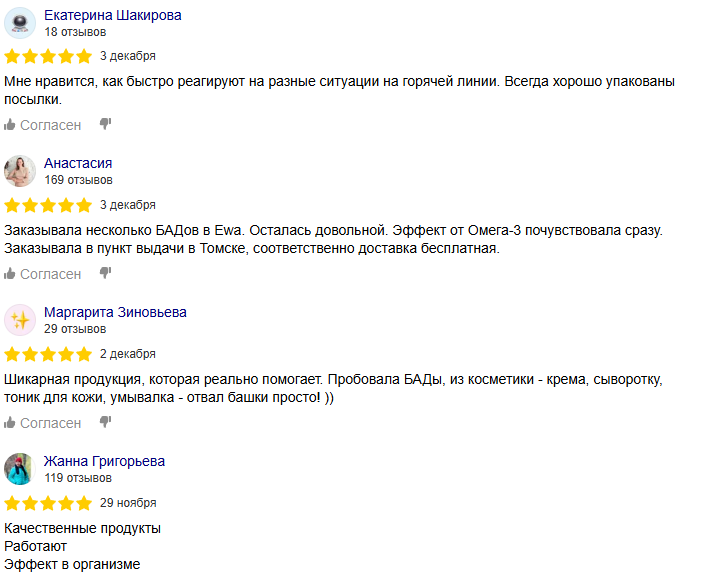Screen dimensions: 703x582
Task: Open profile link Екатерина Шакирова
Action: (112, 15)
